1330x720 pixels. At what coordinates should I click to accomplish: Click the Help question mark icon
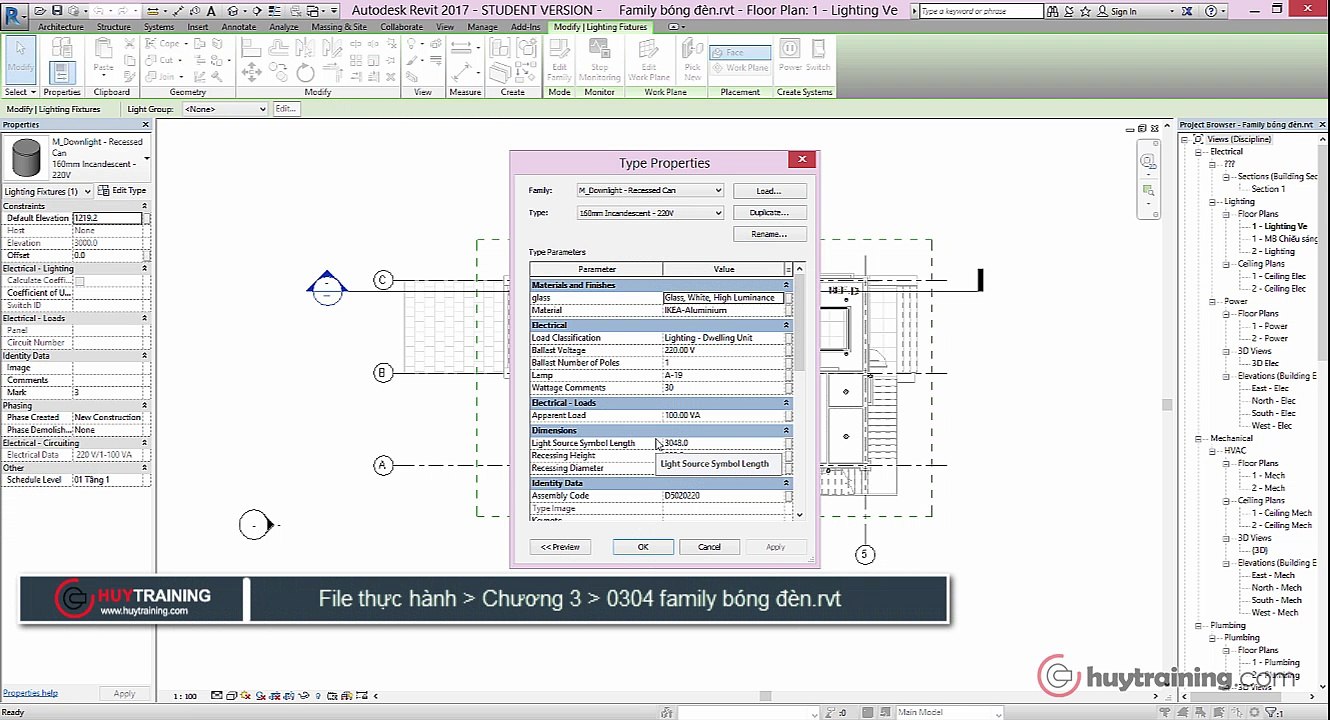pos(1211,11)
